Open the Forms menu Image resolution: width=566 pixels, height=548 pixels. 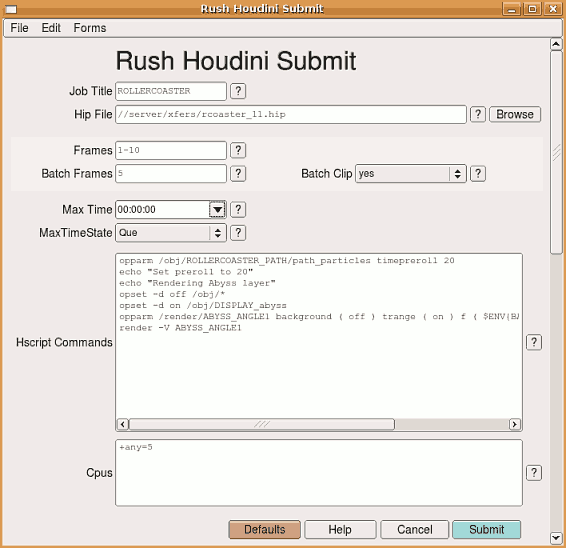[90, 28]
